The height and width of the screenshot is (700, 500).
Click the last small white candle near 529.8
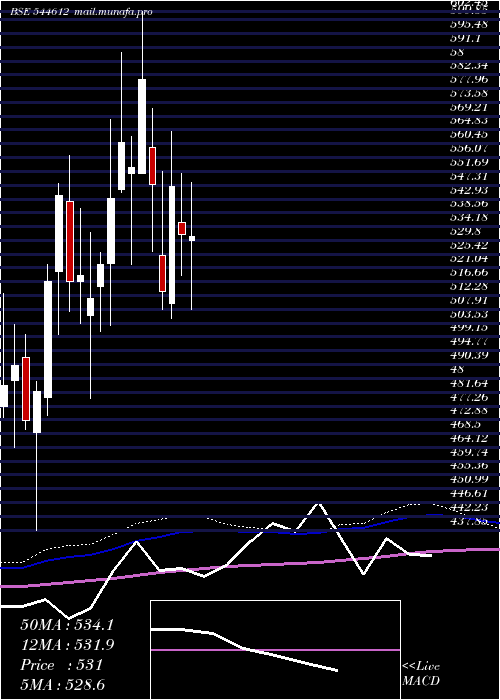[192, 238]
